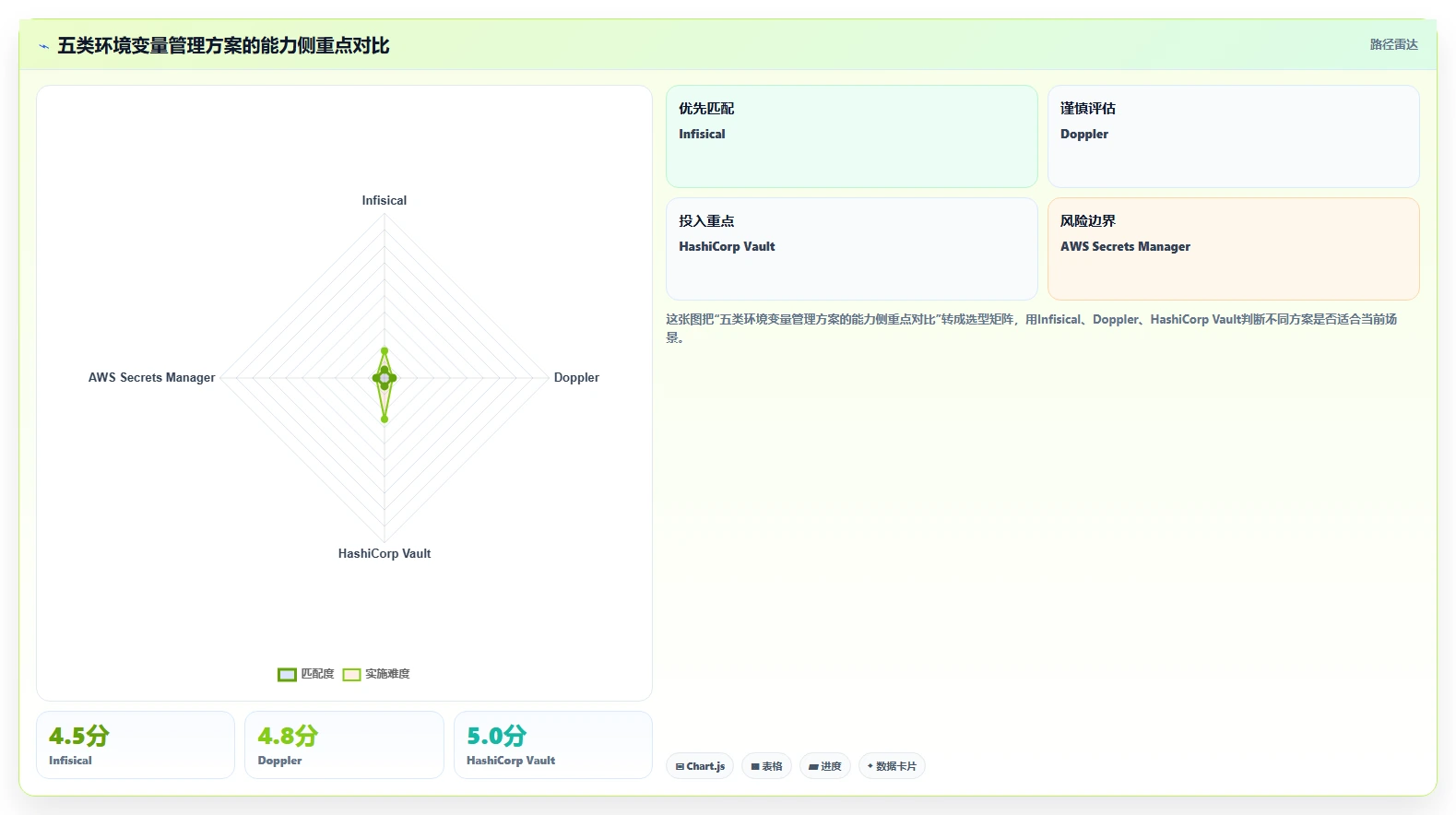The image size is (1456, 815).
Task: Click the header icon beside the title
Action: click(43, 46)
